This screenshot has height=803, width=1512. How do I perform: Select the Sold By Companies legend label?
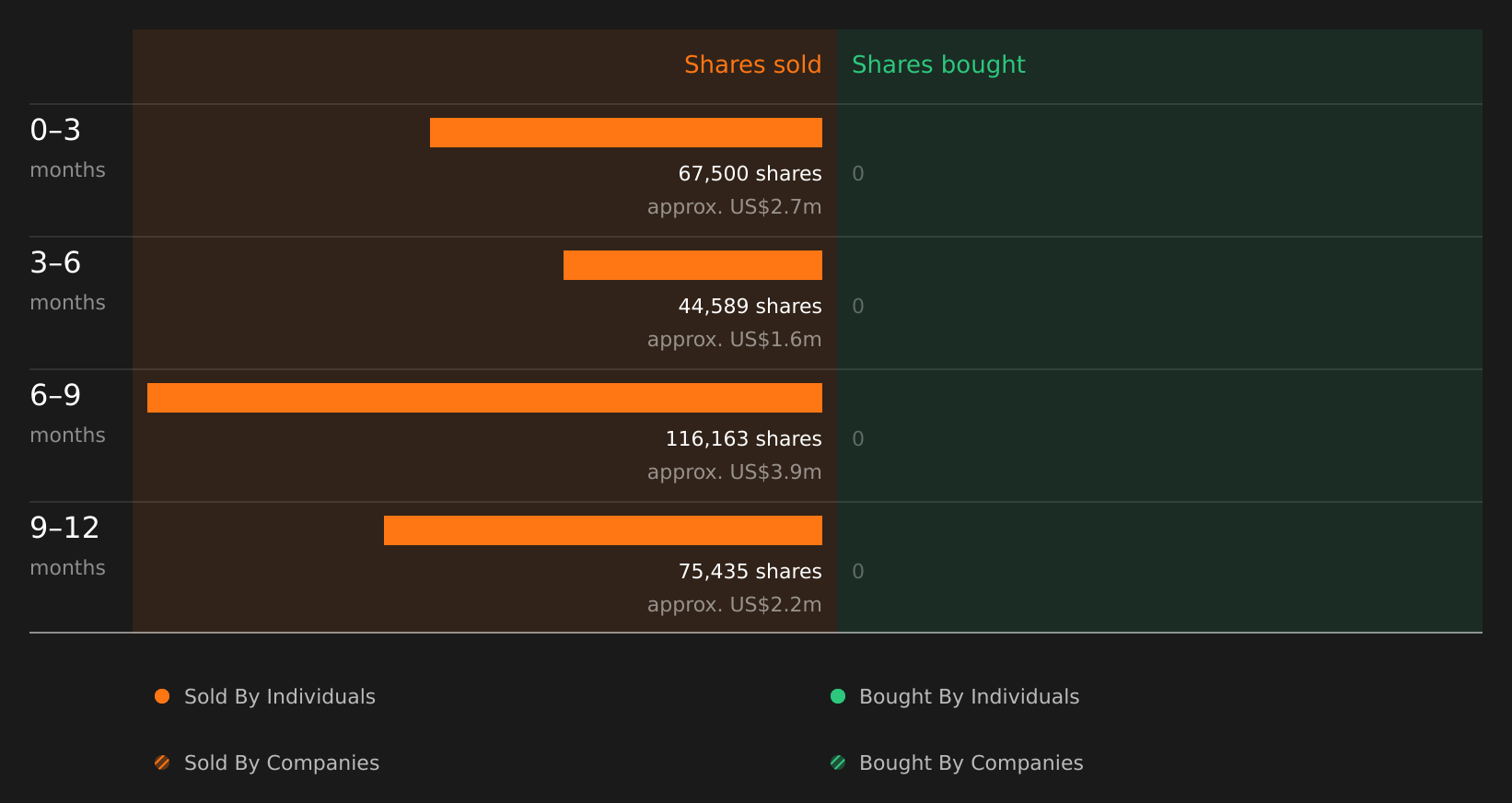(x=282, y=763)
